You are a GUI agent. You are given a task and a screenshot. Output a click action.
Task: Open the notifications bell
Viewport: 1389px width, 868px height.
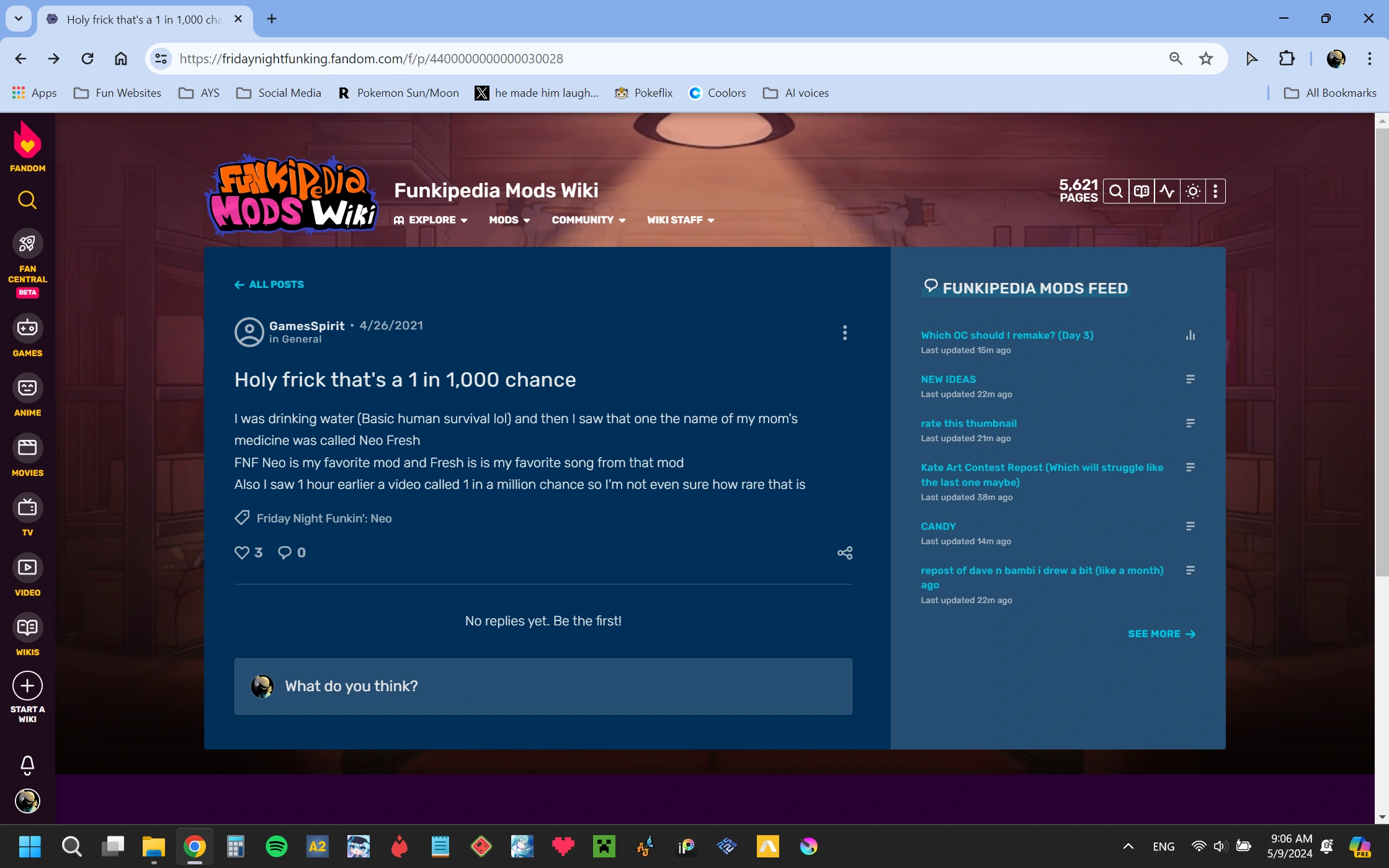point(27,765)
